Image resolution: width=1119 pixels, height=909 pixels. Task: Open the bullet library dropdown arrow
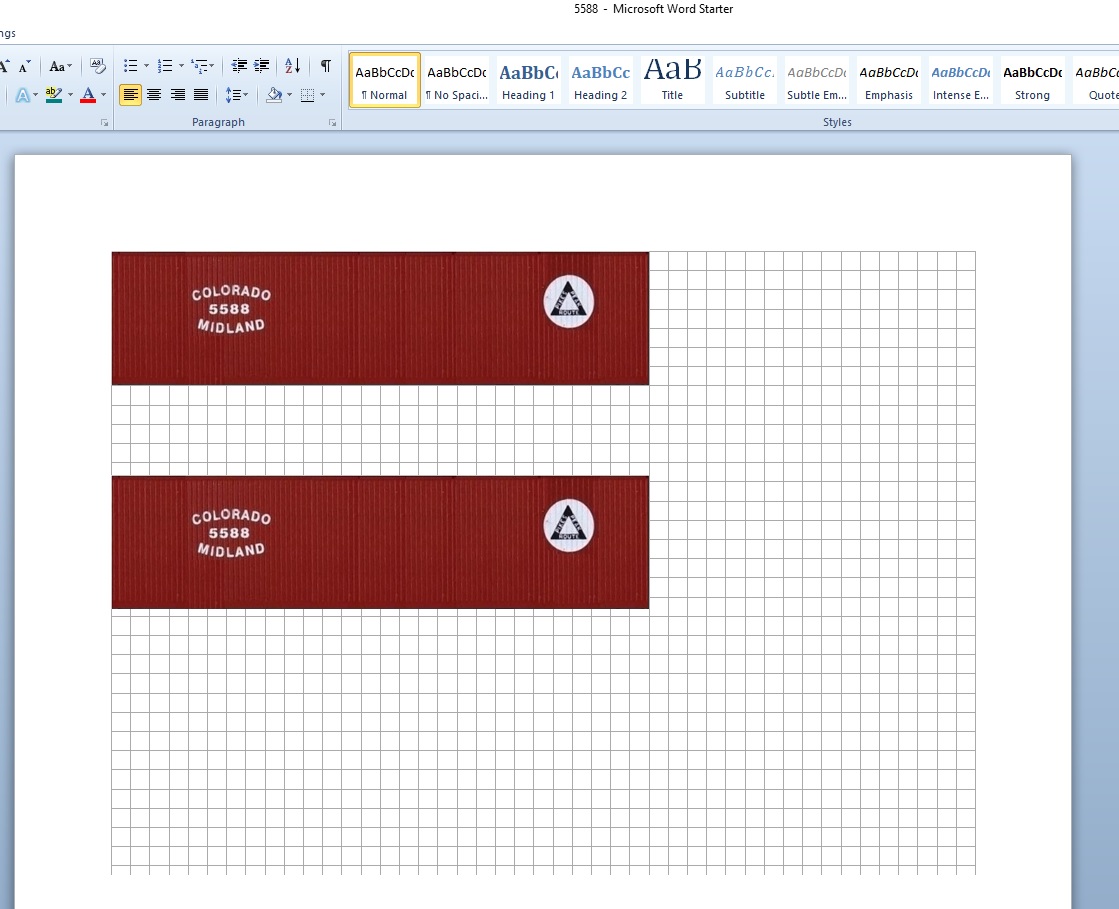point(146,66)
